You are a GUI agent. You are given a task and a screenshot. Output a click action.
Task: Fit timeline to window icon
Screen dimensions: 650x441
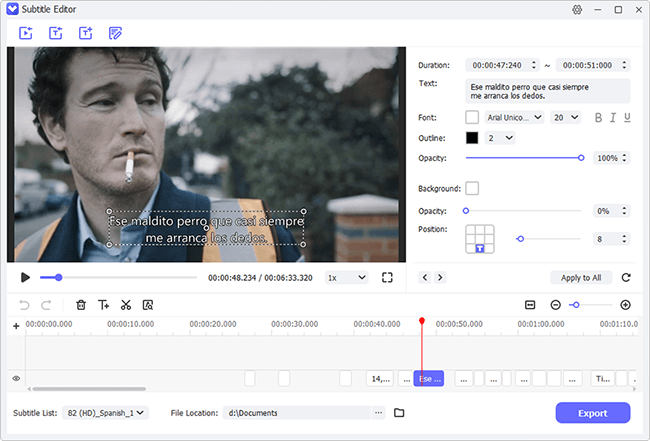(530, 305)
